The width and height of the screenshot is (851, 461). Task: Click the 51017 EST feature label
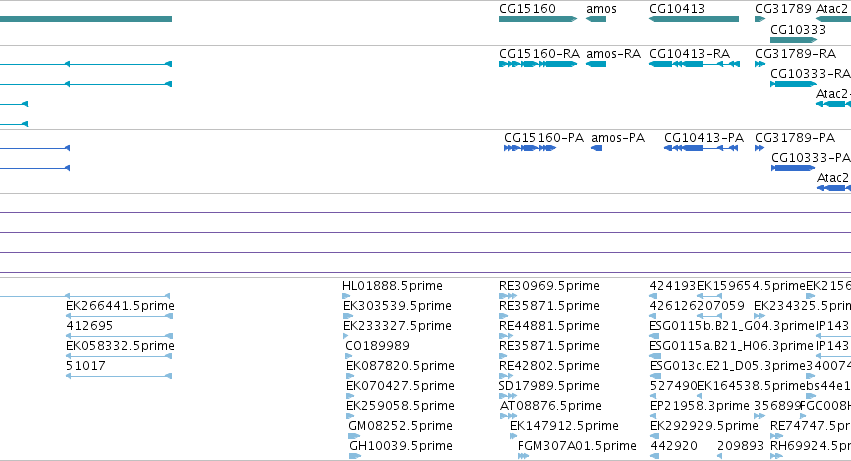[86, 366]
